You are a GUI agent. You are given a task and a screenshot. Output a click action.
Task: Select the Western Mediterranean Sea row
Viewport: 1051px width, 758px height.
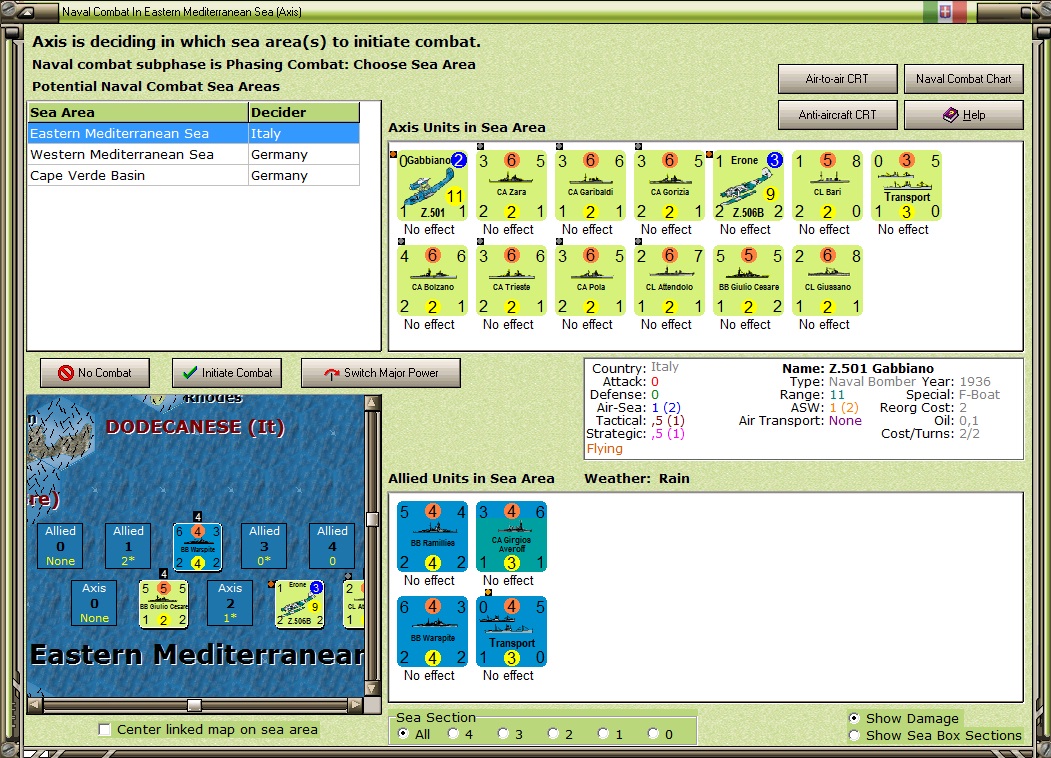click(194, 154)
